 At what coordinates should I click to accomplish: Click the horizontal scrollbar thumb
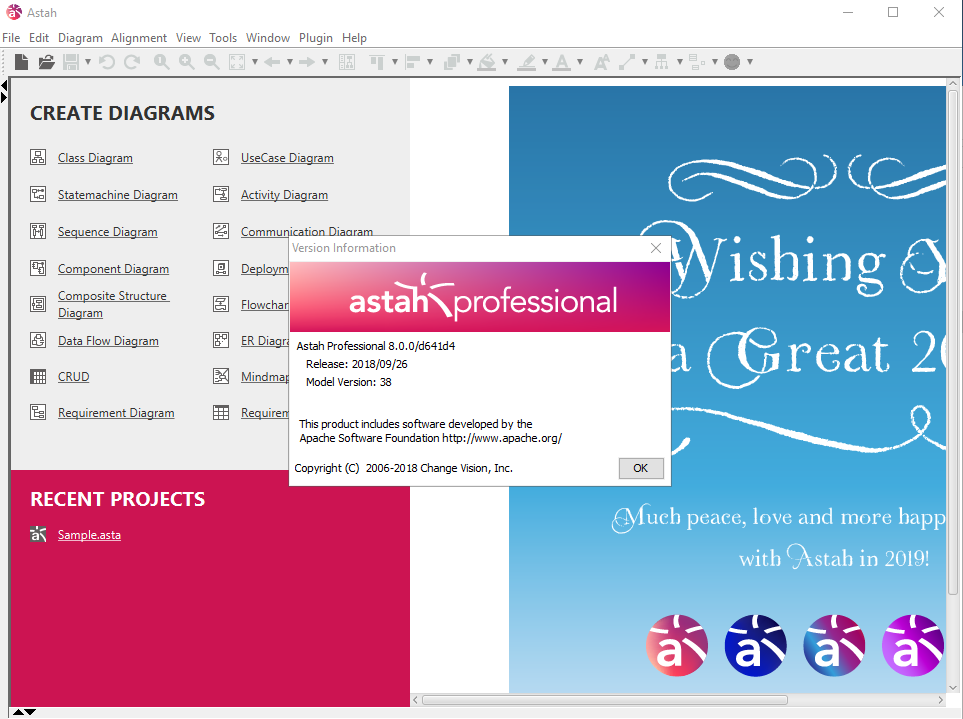click(604, 700)
